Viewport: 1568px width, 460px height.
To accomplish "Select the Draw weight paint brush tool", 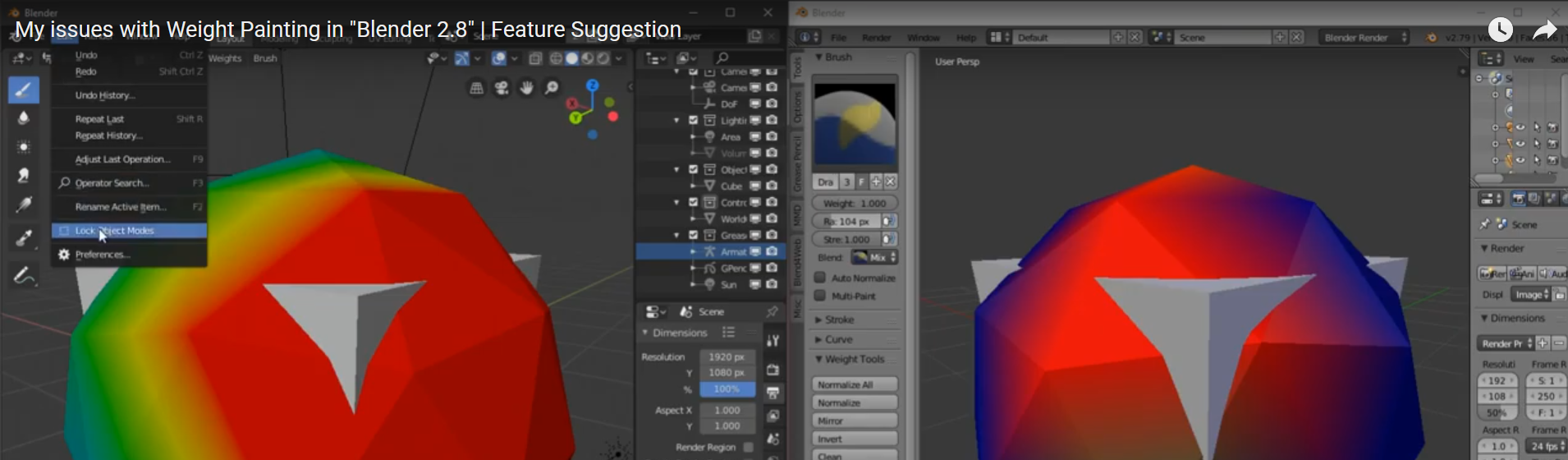I will coord(24,90).
